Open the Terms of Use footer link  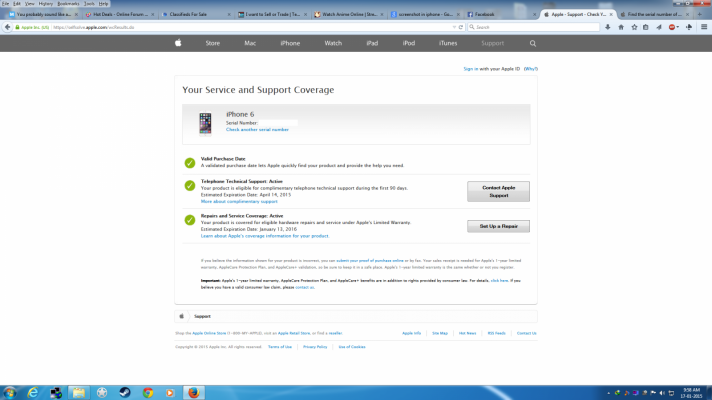tap(280, 347)
